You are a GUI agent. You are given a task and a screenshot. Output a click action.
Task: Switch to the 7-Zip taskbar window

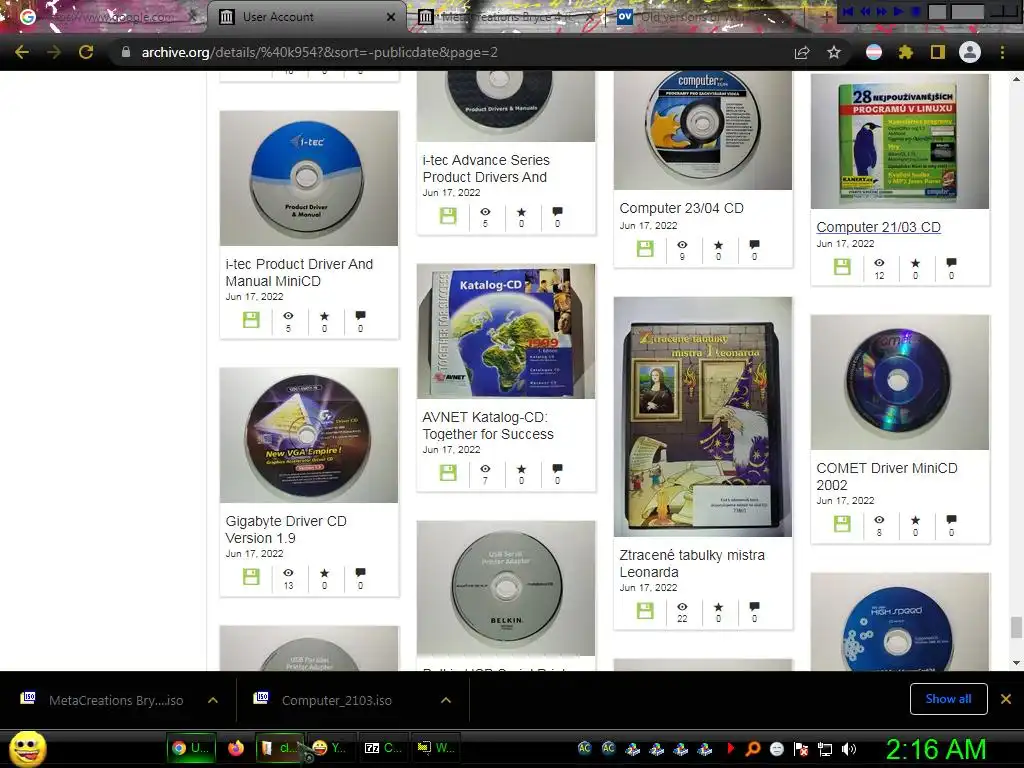[383, 748]
